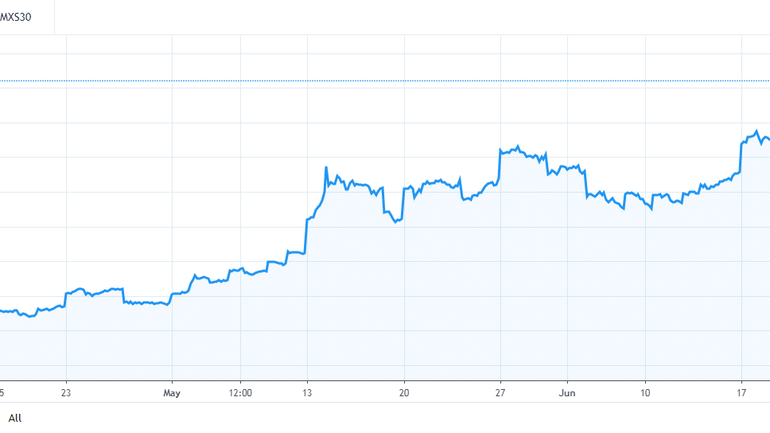The image size is (770, 433).
Task: Pick the 20 date label on time axis
Action: 404,394
